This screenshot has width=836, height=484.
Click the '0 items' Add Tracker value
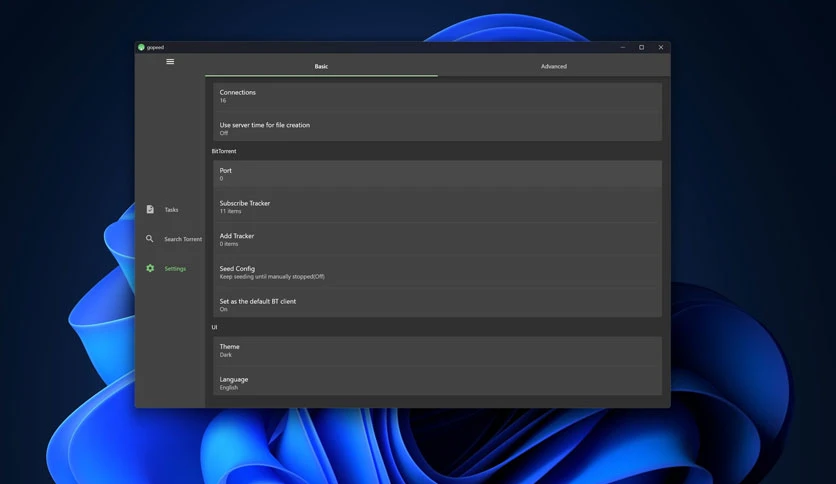tap(229, 244)
